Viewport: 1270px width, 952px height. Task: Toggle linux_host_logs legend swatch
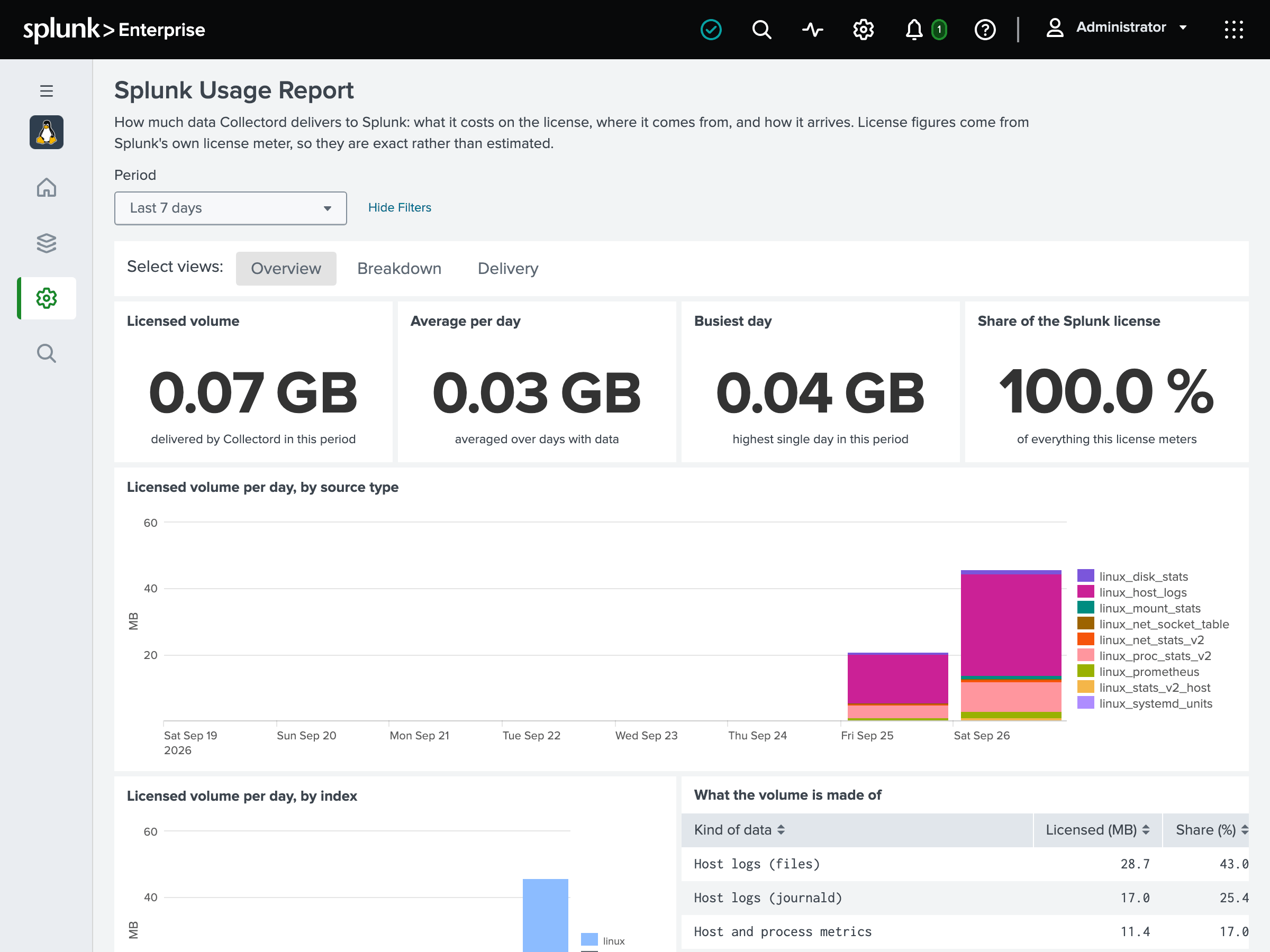click(x=1085, y=592)
